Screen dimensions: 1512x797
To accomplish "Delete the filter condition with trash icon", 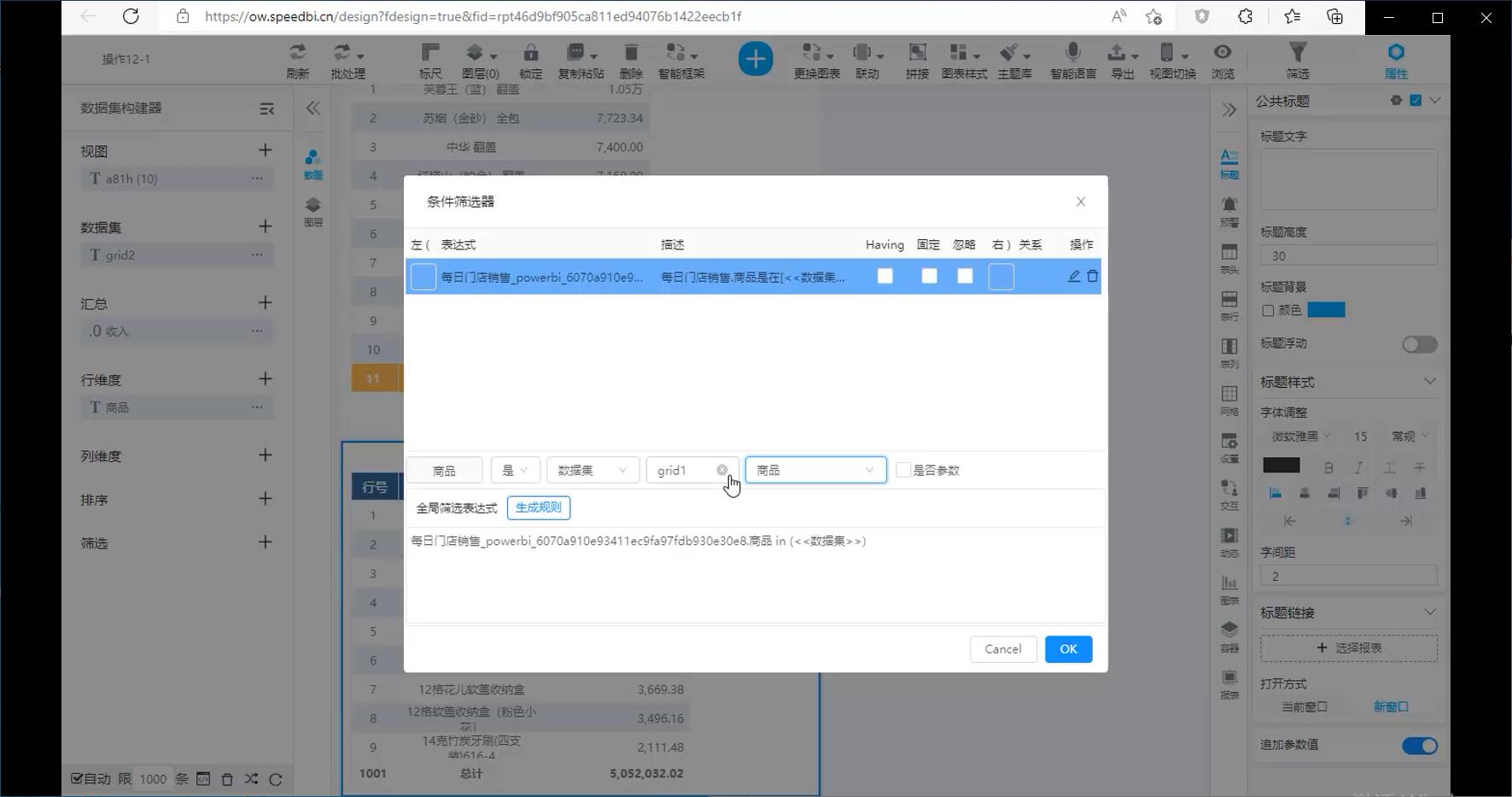I will click(x=1092, y=276).
